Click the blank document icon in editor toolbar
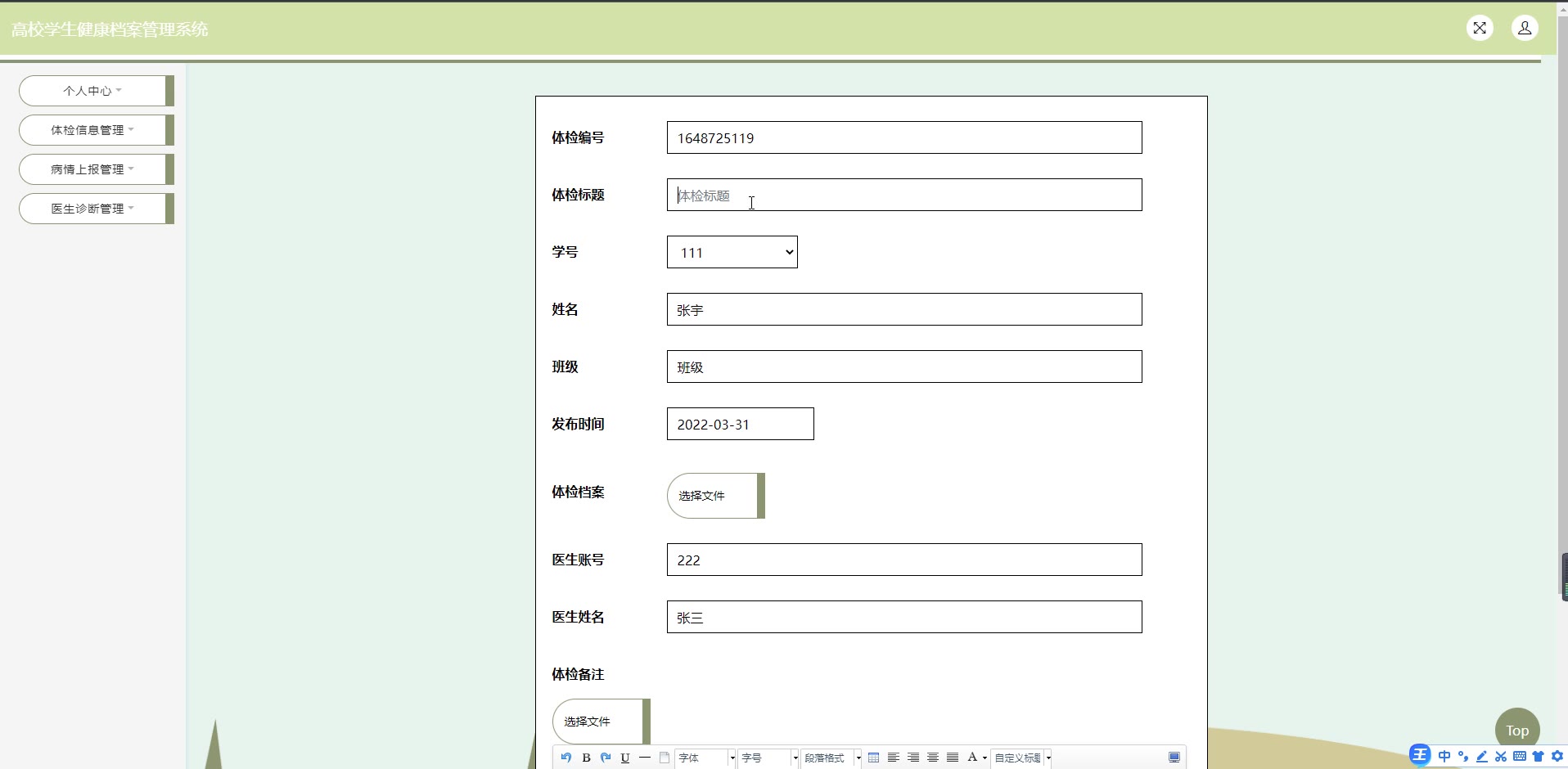The width and height of the screenshot is (1568, 769). point(665,758)
